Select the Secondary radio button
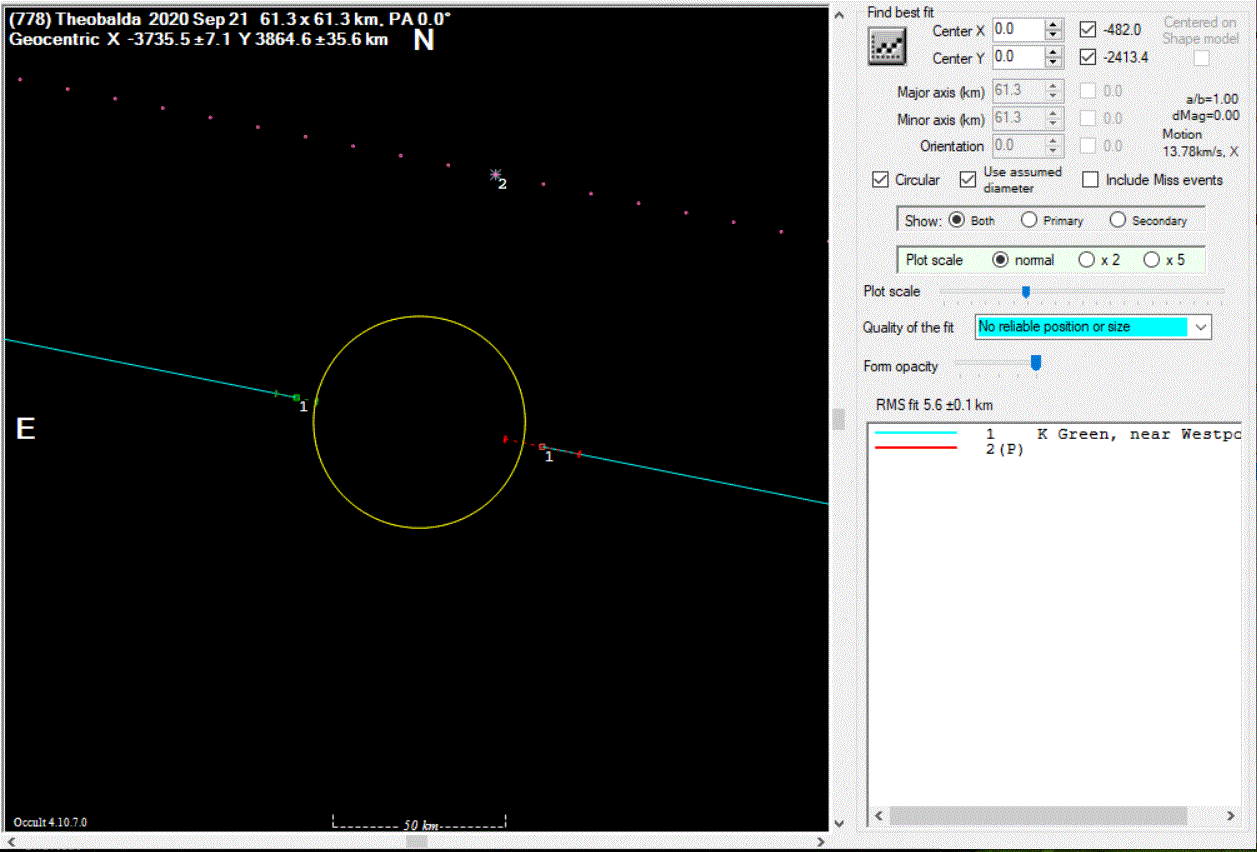 tap(1118, 220)
